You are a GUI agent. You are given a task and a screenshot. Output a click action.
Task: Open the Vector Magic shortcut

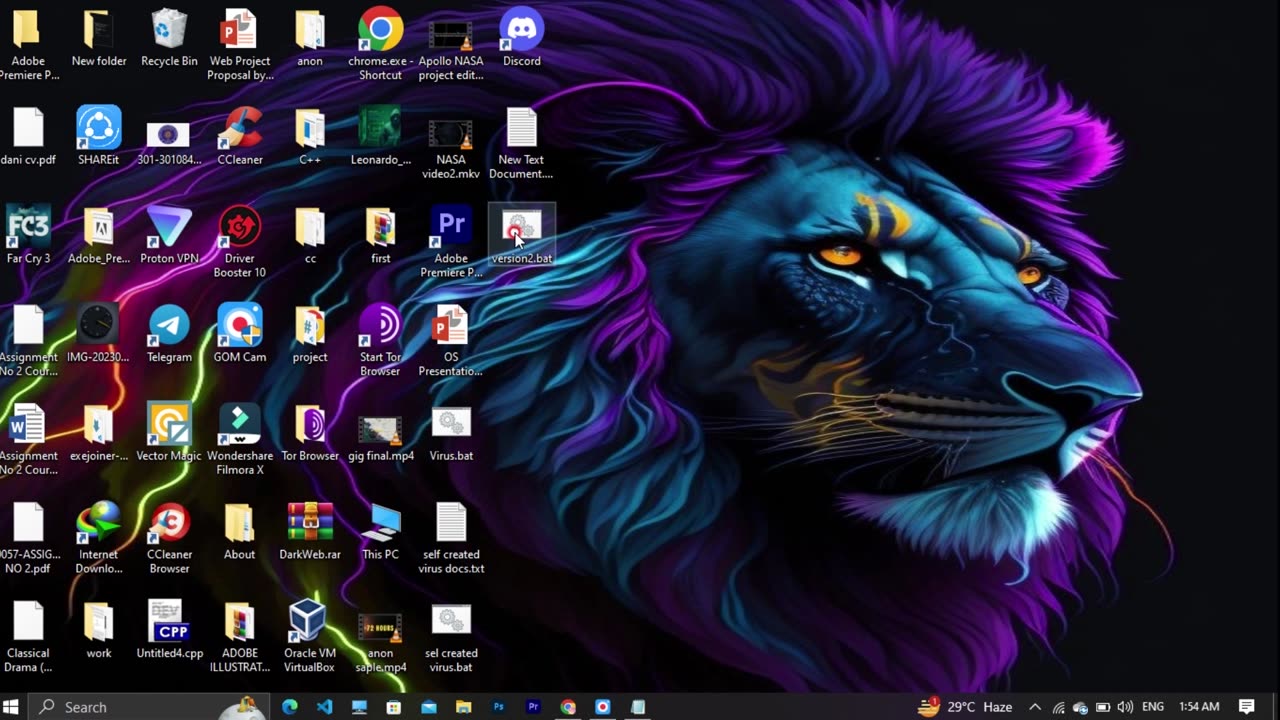pyautogui.click(x=169, y=433)
